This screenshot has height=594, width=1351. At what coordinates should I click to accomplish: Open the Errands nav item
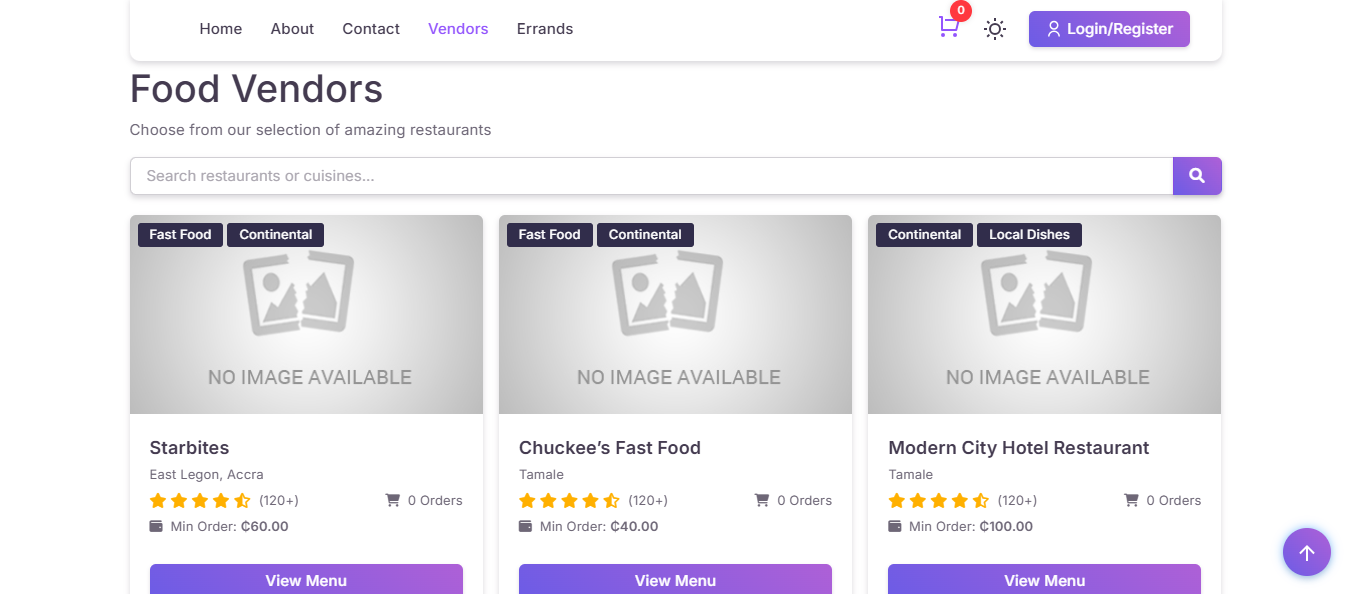[545, 29]
